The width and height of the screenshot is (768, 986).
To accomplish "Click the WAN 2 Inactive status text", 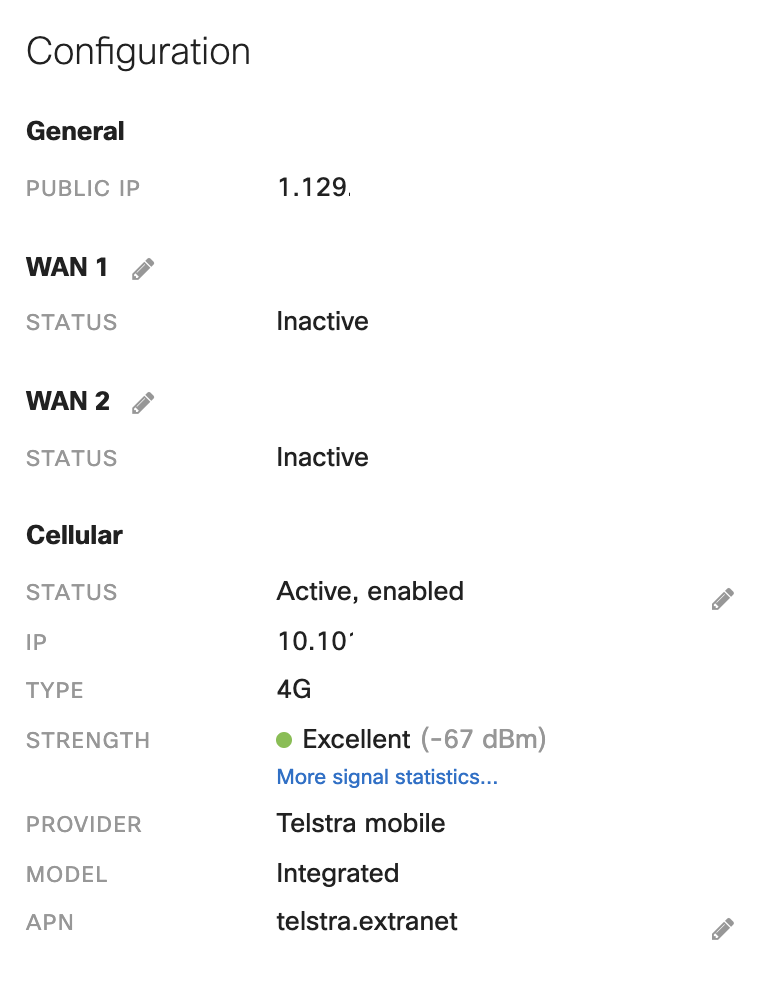I will click(322, 457).
